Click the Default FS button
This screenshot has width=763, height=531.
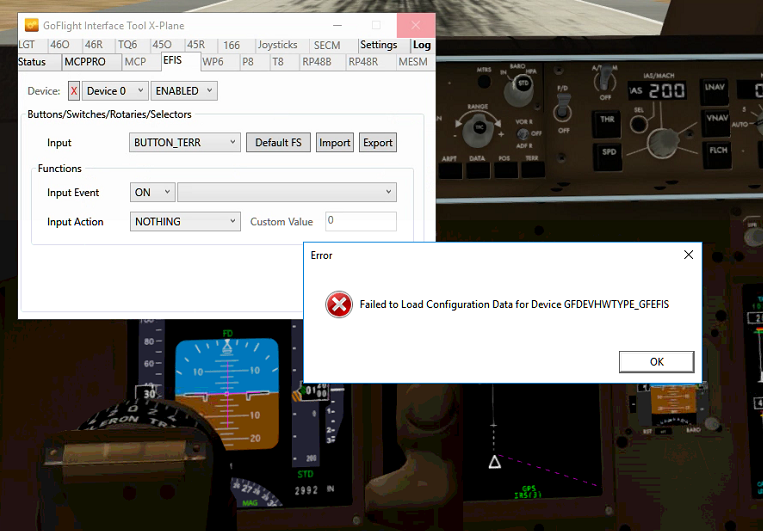pos(278,143)
